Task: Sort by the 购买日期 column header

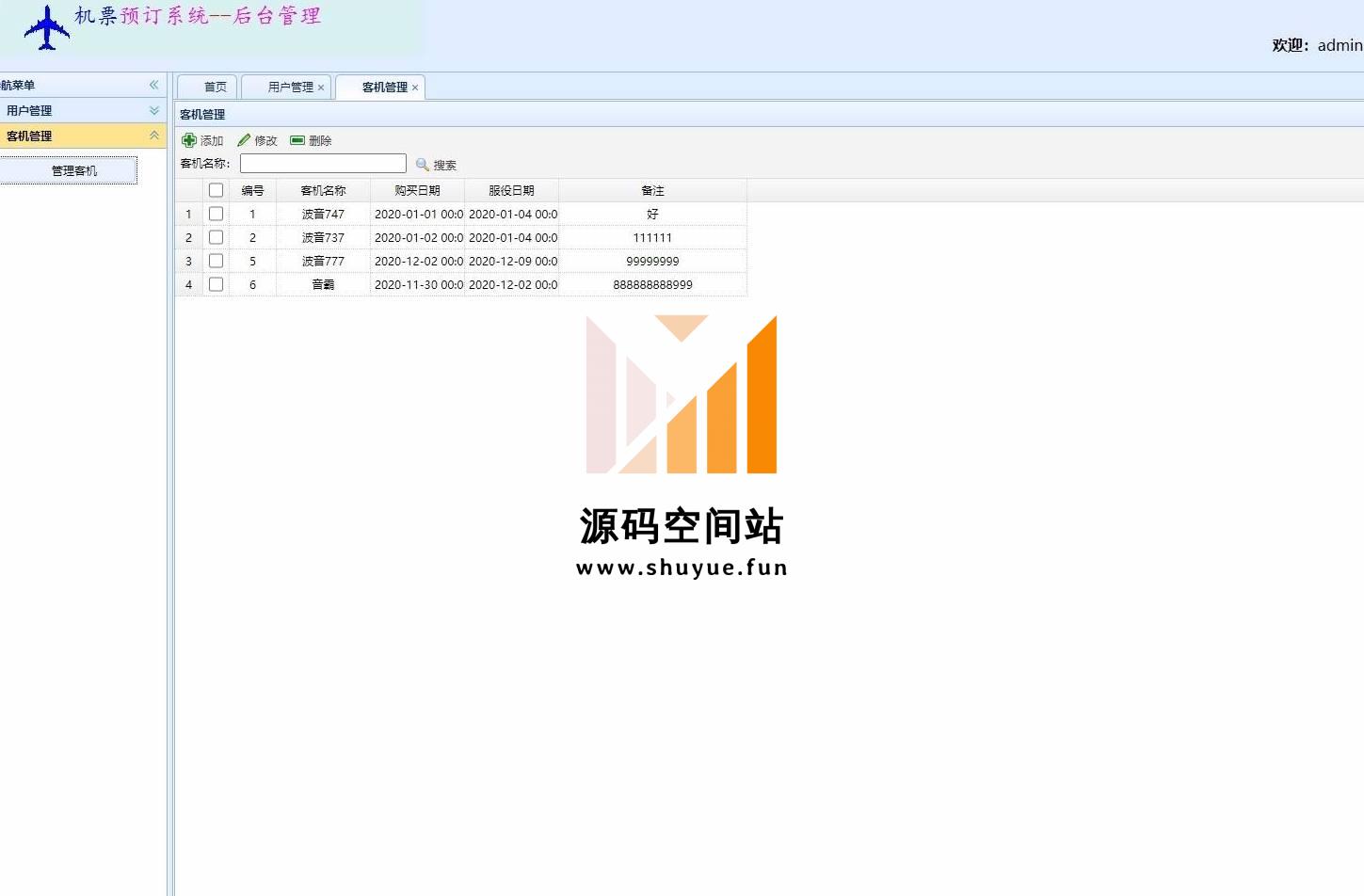Action: click(x=417, y=190)
